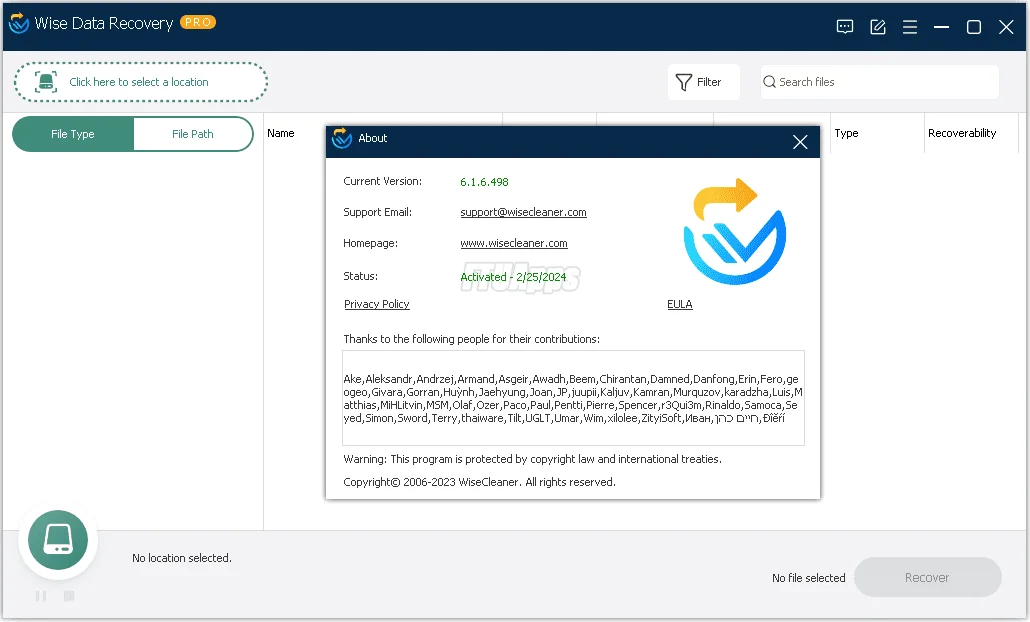This screenshot has width=1030, height=622.
Task: Click the PRO badge next to the title
Action: (198, 22)
